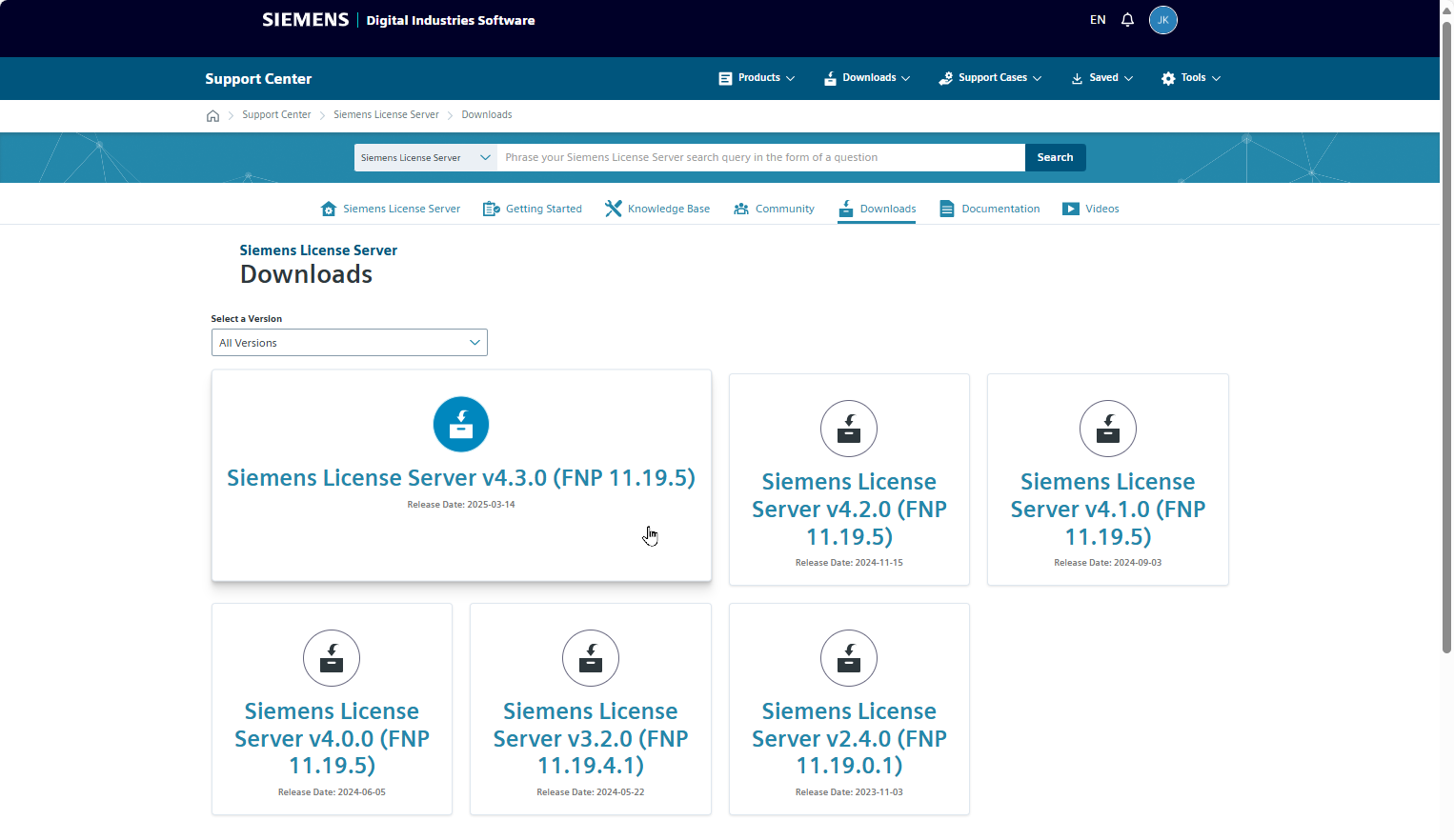Click the Downloads tab box icon

pyautogui.click(x=846, y=209)
